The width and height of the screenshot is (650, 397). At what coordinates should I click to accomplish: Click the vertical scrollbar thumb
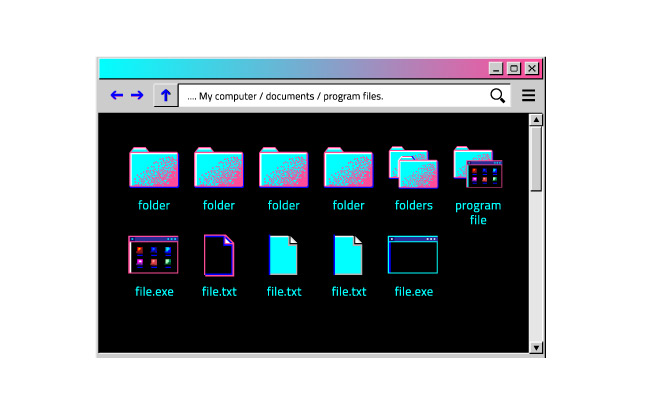point(536,159)
